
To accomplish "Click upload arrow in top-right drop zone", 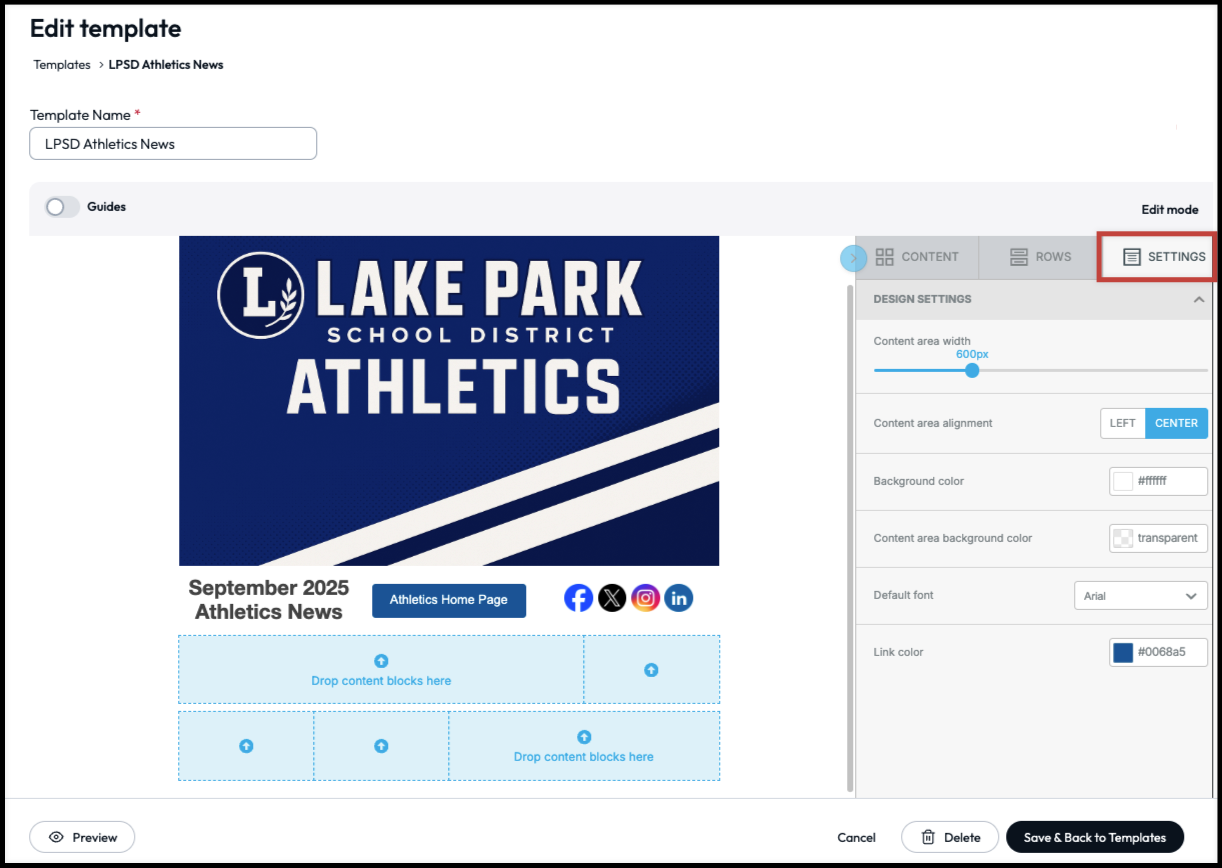I will tap(651, 670).
